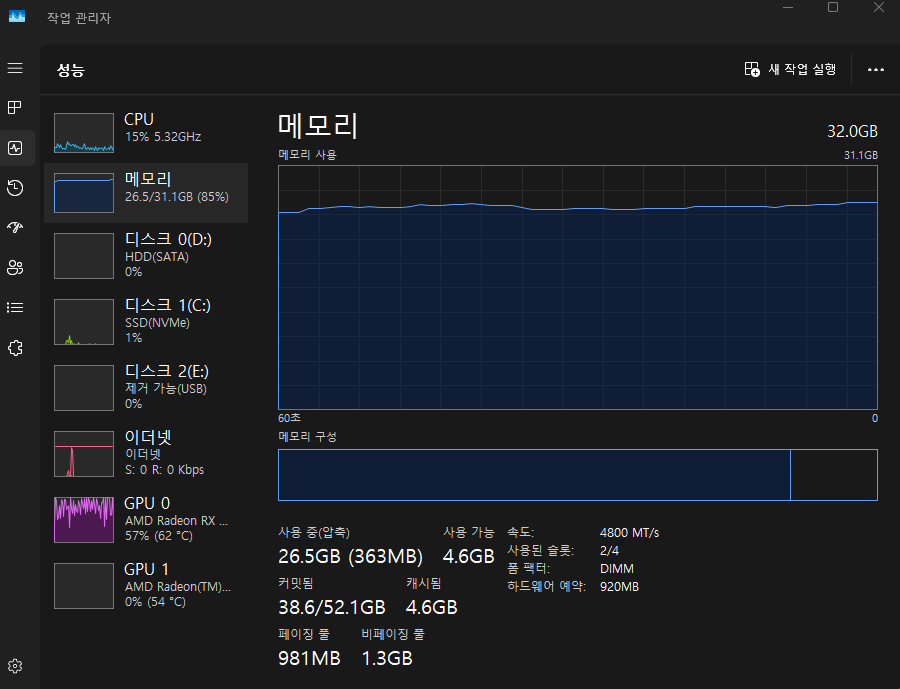Click the 981MB paged pool value
This screenshot has height=689, width=900.
(x=309, y=659)
